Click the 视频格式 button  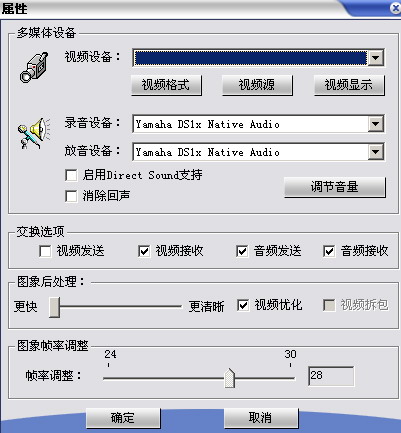pos(166,85)
